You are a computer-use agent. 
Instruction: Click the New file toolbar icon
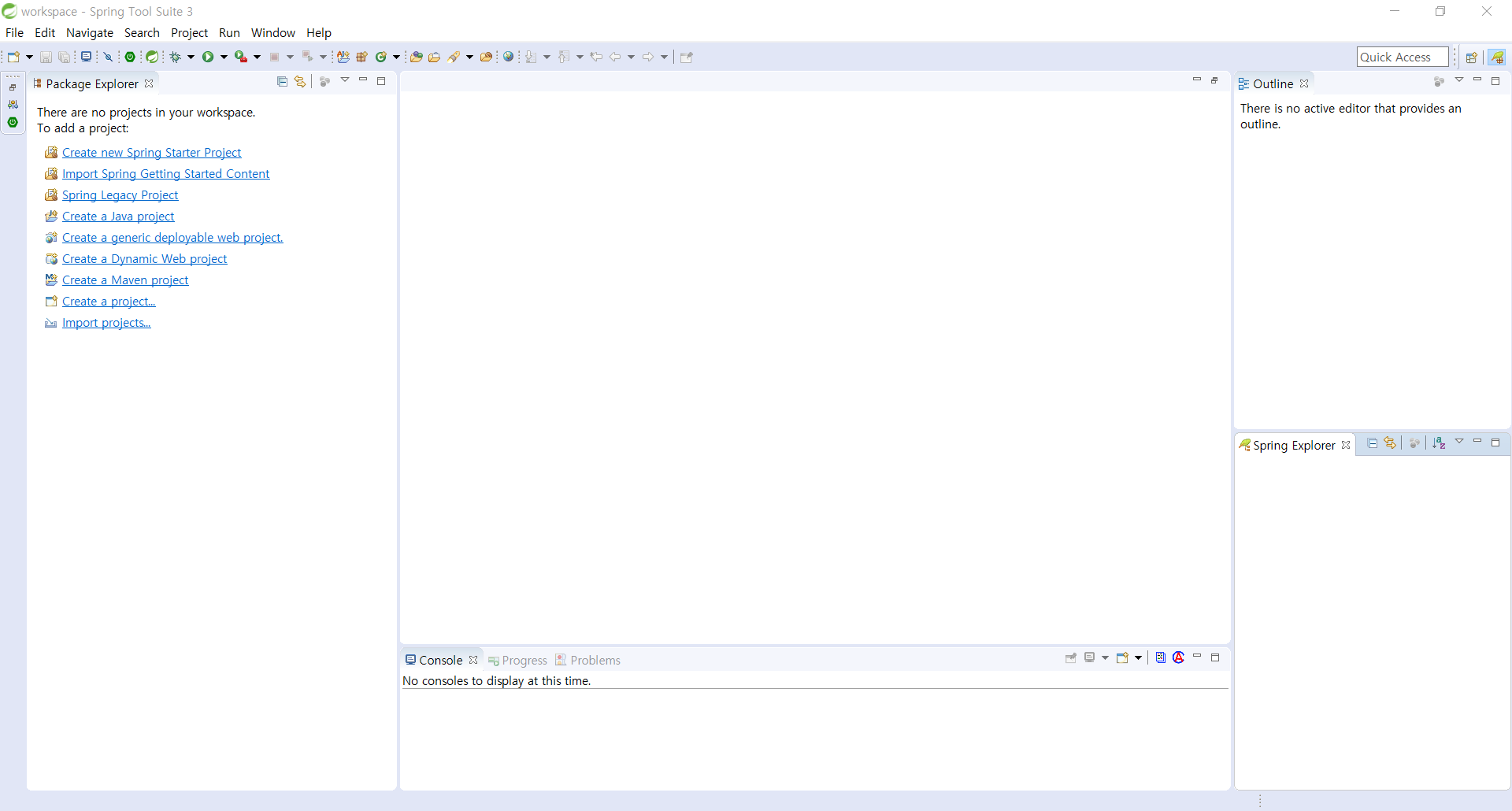pyautogui.click(x=13, y=57)
